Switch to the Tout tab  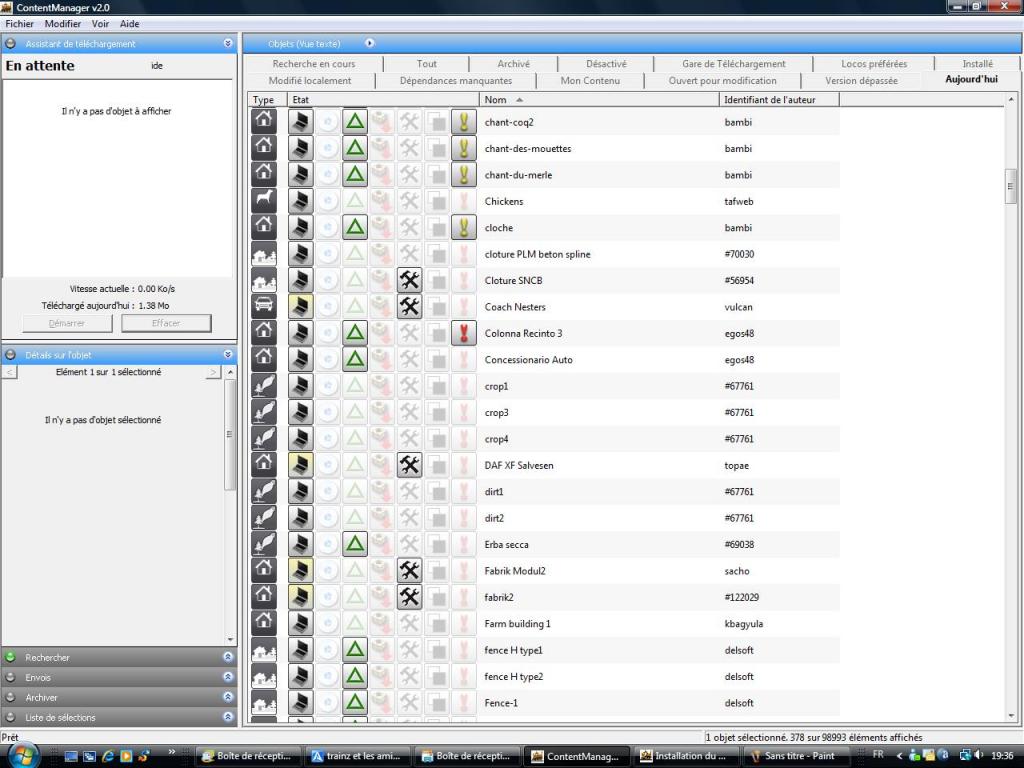pos(426,63)
